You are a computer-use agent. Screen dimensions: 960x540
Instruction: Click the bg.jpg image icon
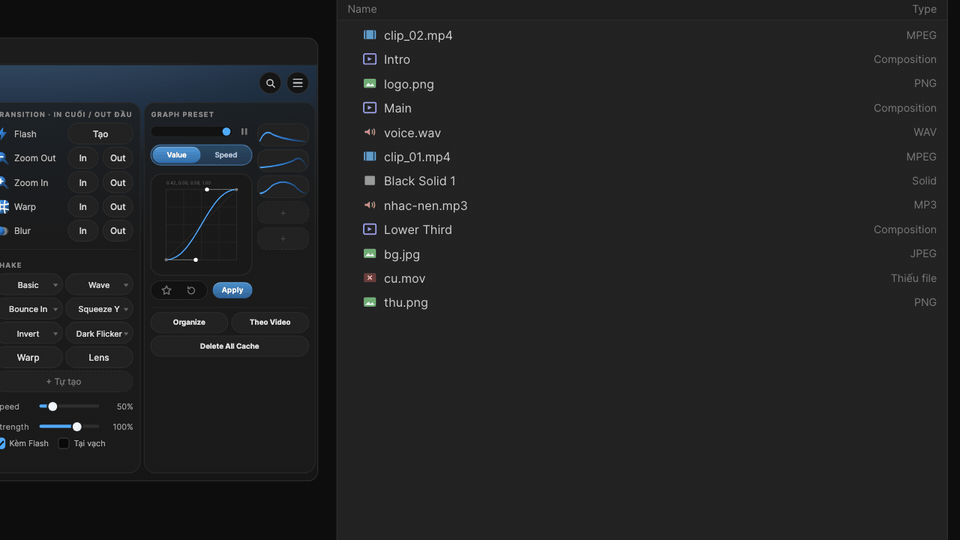point(370,253)
